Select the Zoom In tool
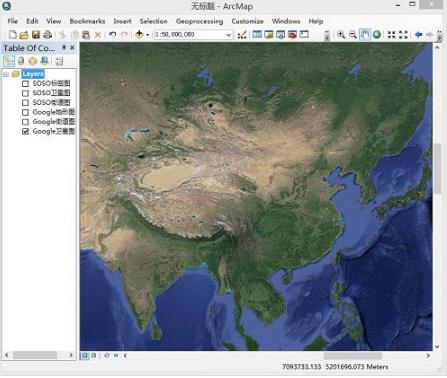Image resolution: width=447 pixels, height=378 pixels. [341, 34]
